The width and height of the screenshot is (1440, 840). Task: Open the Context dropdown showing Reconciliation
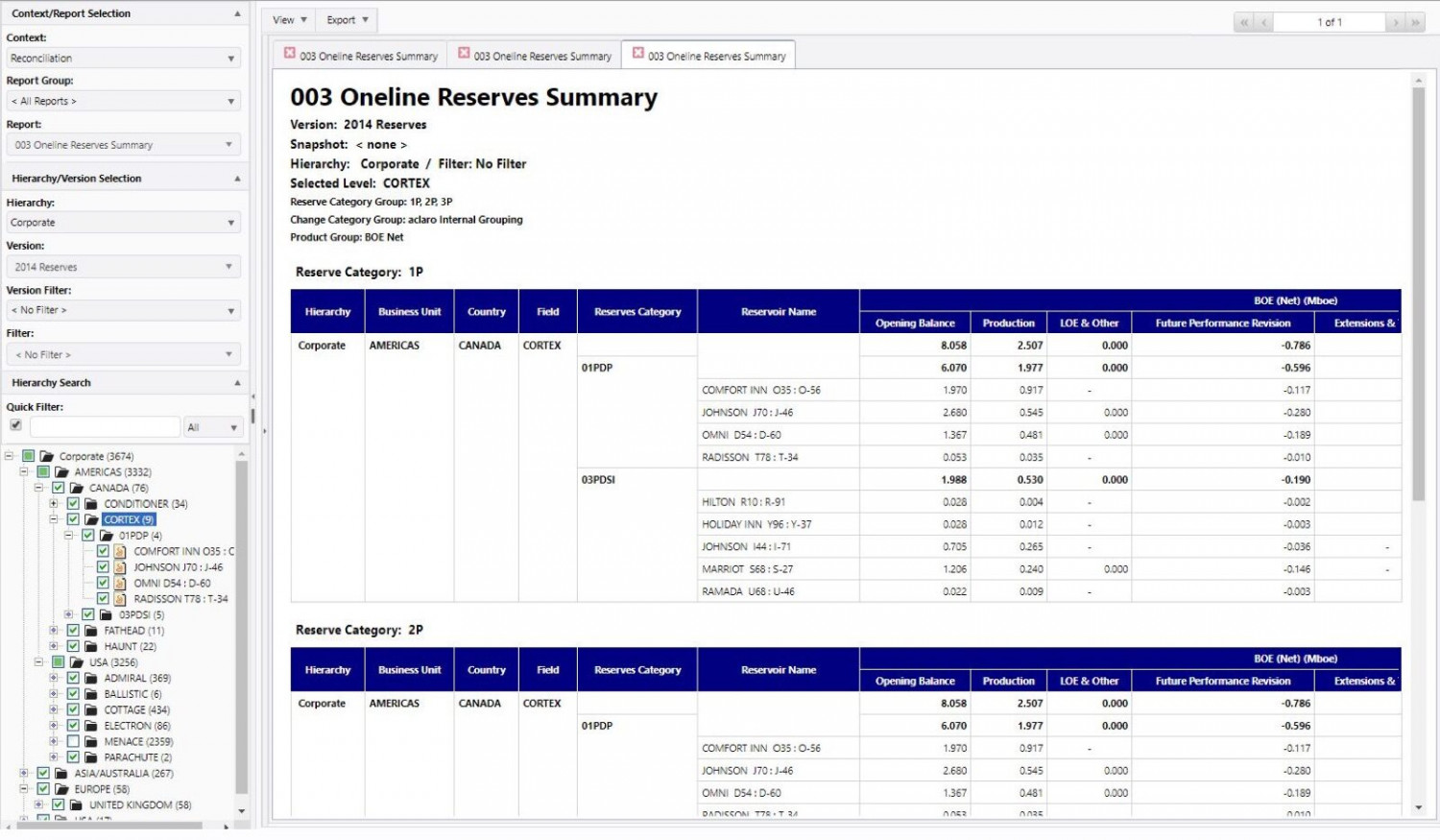tap(122, 59)
